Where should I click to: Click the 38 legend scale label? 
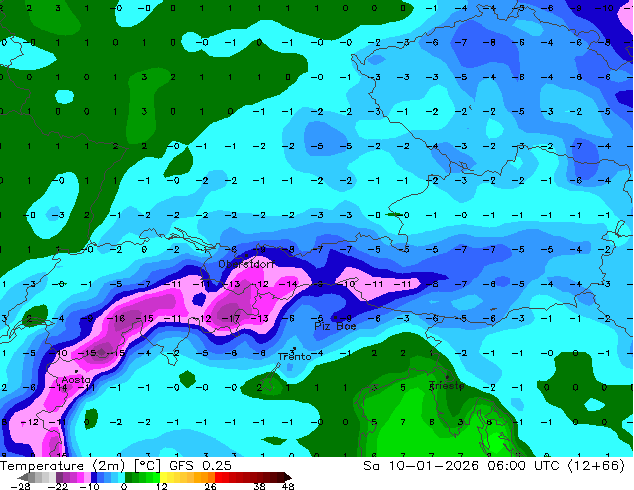point(259,486)
